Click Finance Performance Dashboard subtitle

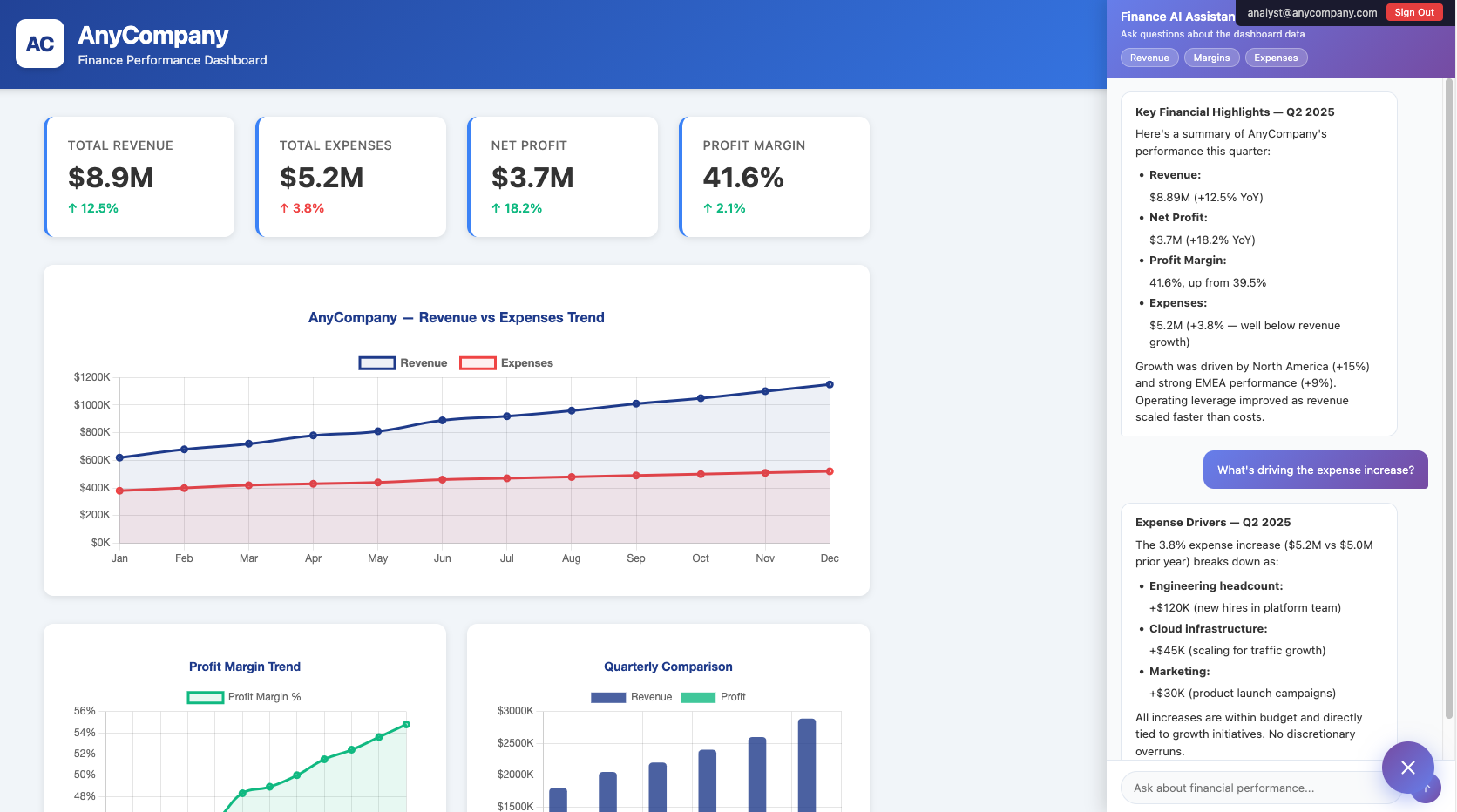click(173, 60)
